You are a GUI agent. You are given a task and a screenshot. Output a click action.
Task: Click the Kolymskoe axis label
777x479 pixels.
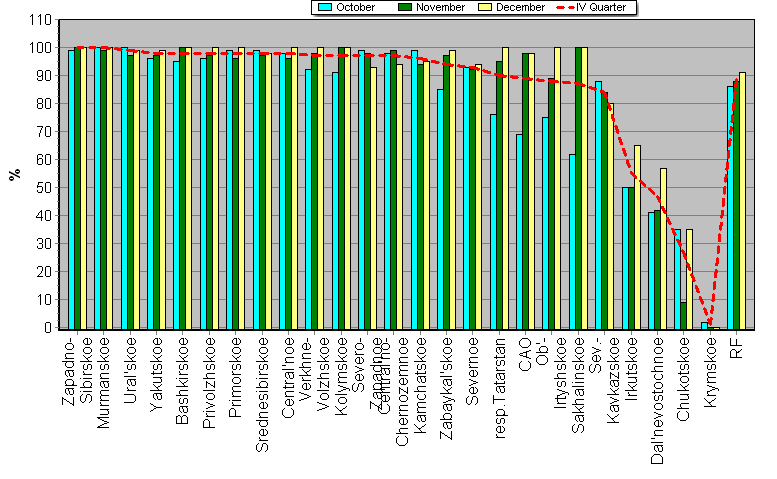(341, 375)
